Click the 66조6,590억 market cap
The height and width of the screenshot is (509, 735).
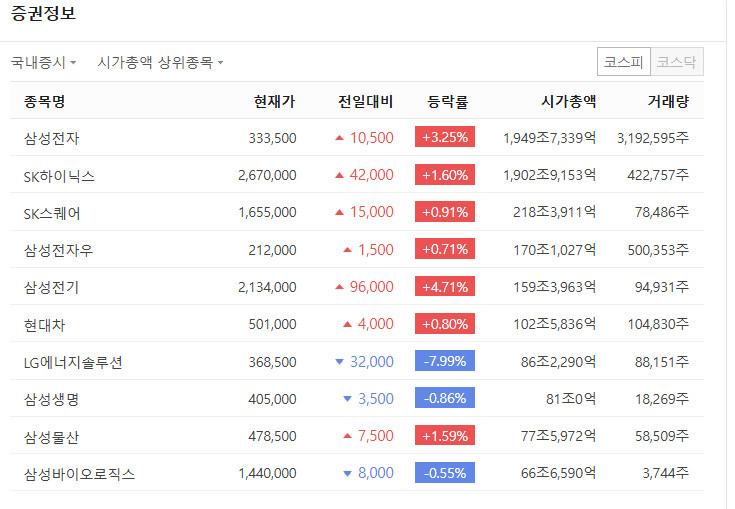tap(558, 473)
